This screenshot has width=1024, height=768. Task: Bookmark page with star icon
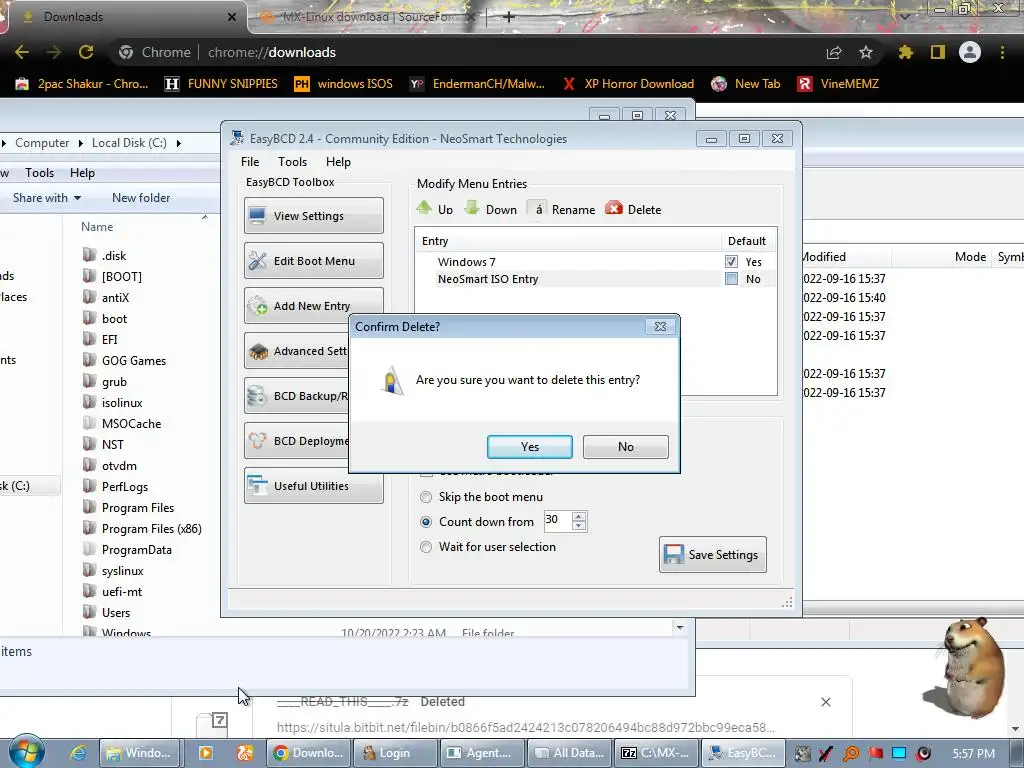(x=866, y=52)
